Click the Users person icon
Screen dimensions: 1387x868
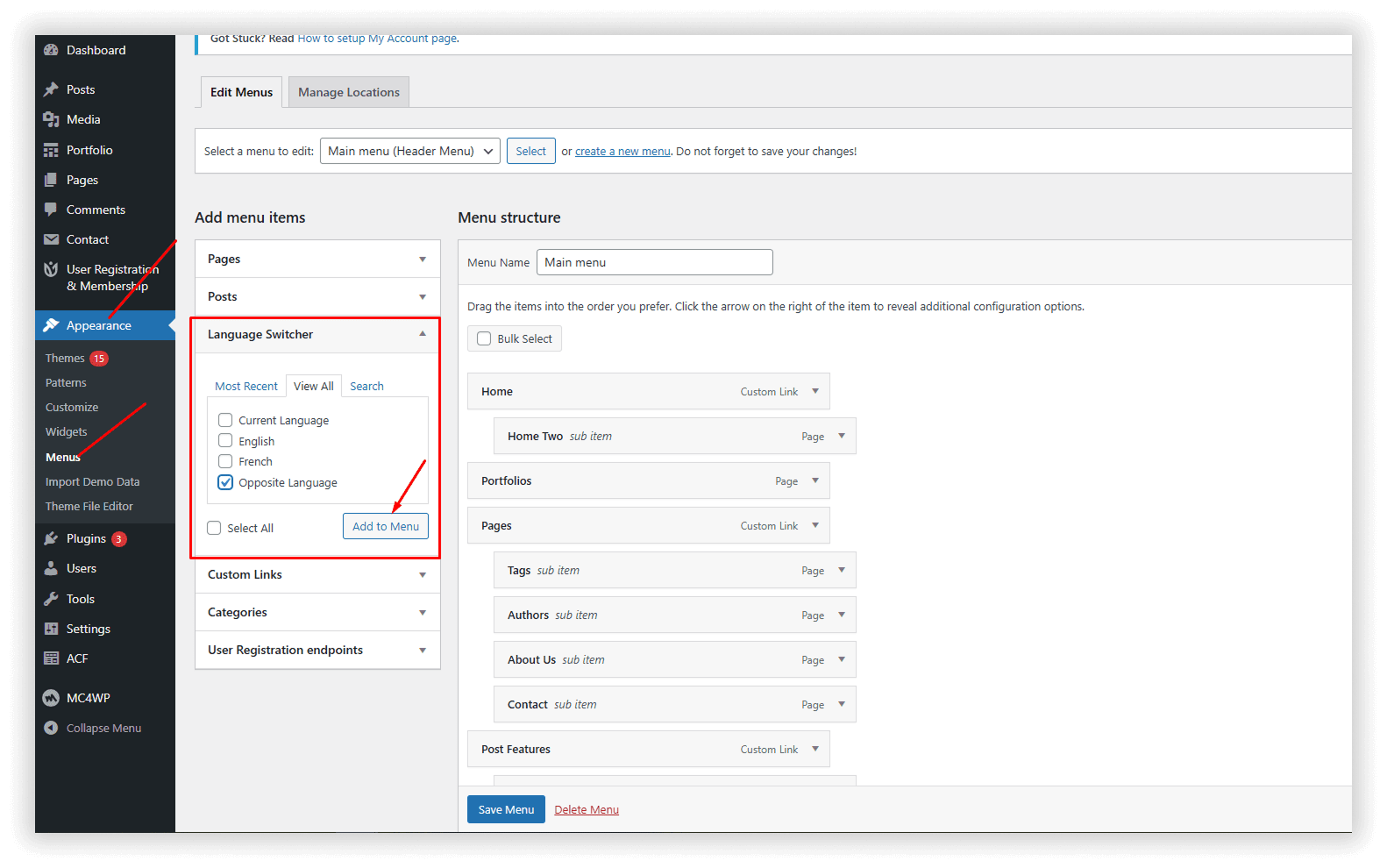click(x=51, y=568)
